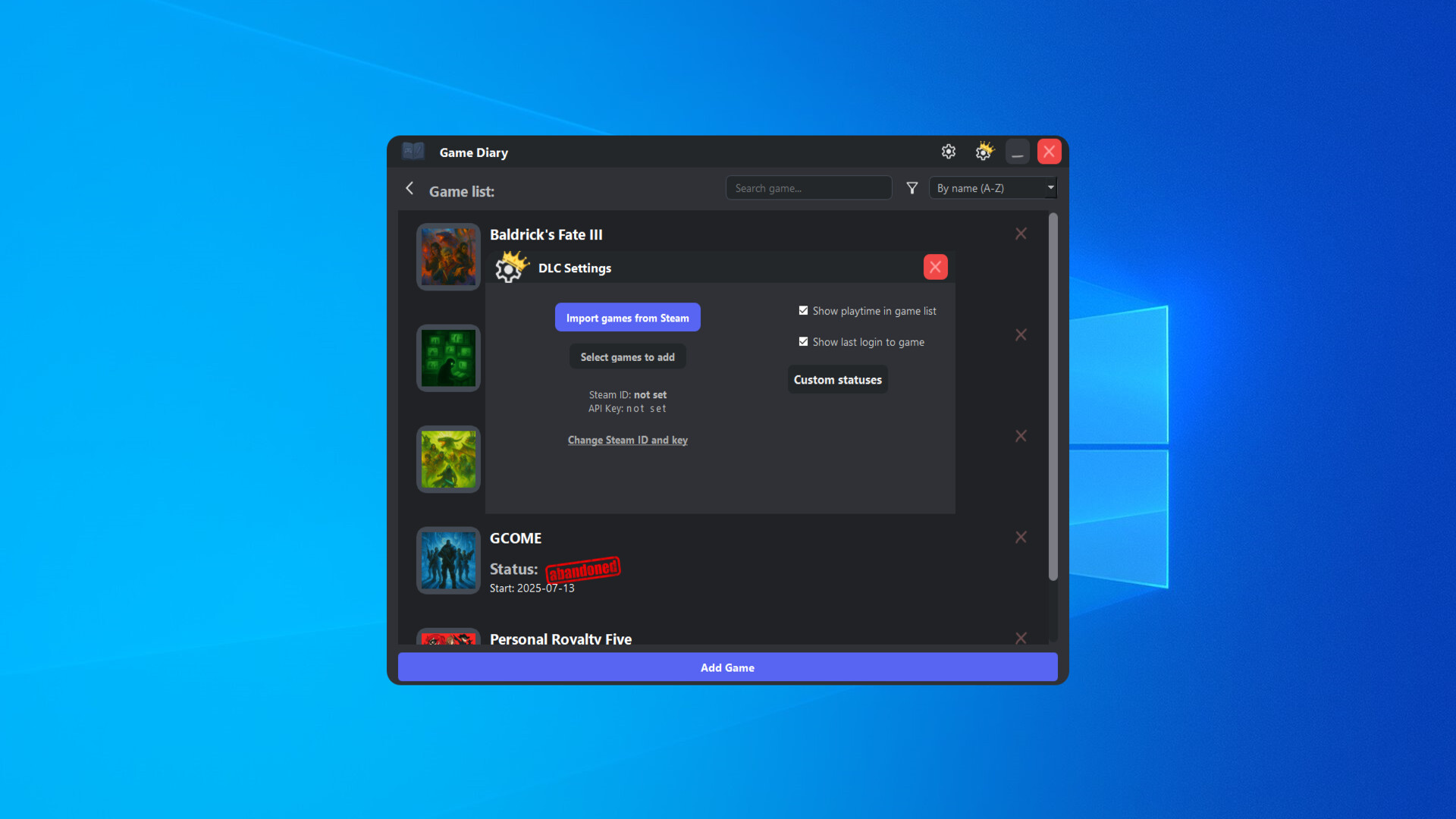
Task: Open Custom statuses
Action: point(837,379)
